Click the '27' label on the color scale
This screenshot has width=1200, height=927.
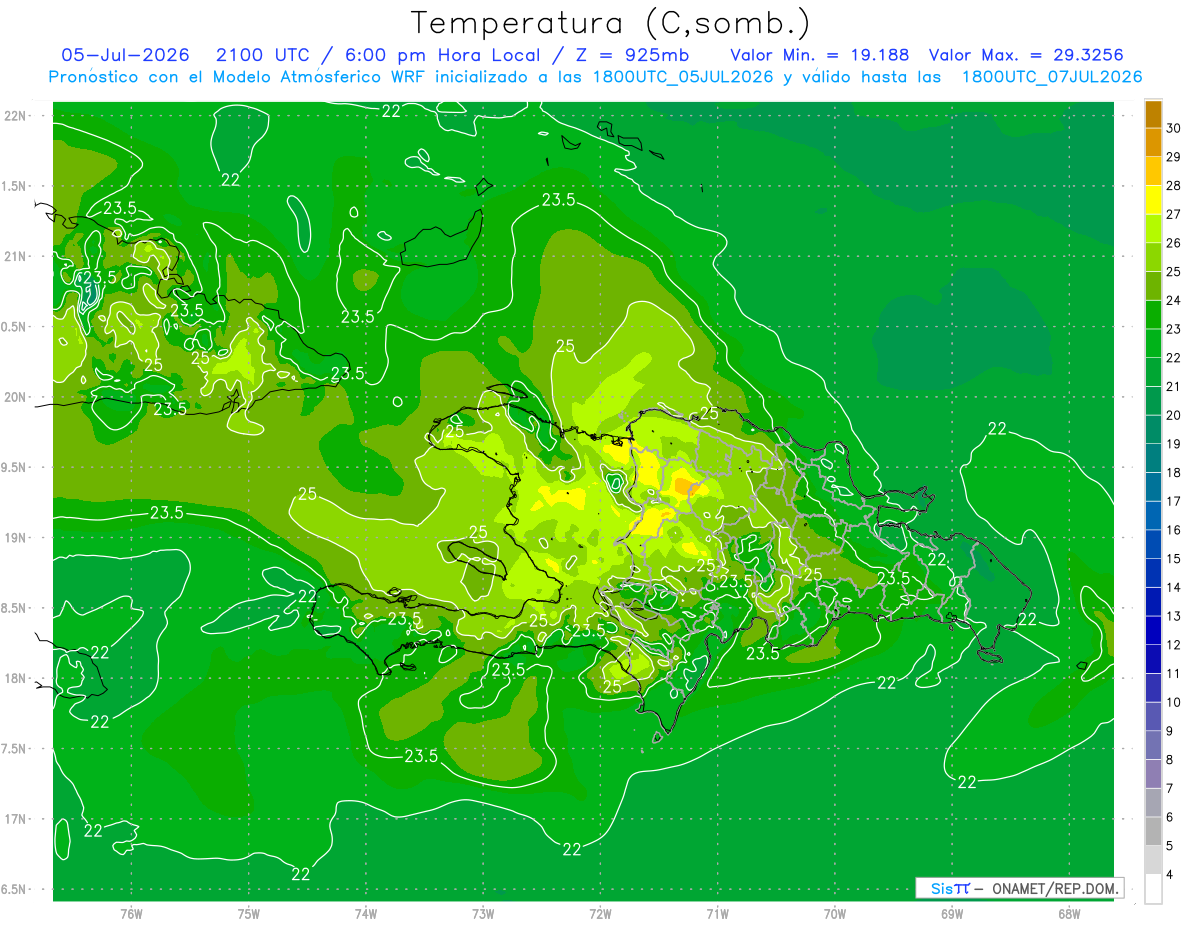pyautogui.click(x=1173, y=213)
